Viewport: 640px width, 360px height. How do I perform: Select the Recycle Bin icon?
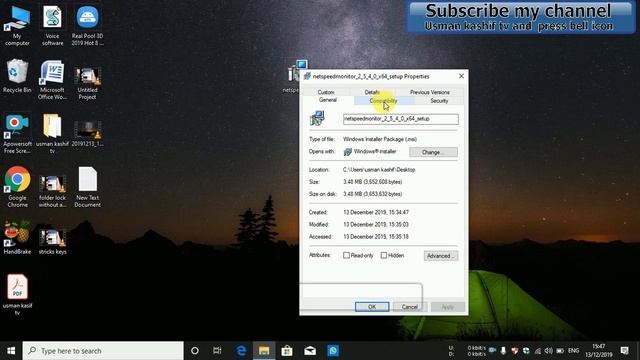(x=17, y=76)
